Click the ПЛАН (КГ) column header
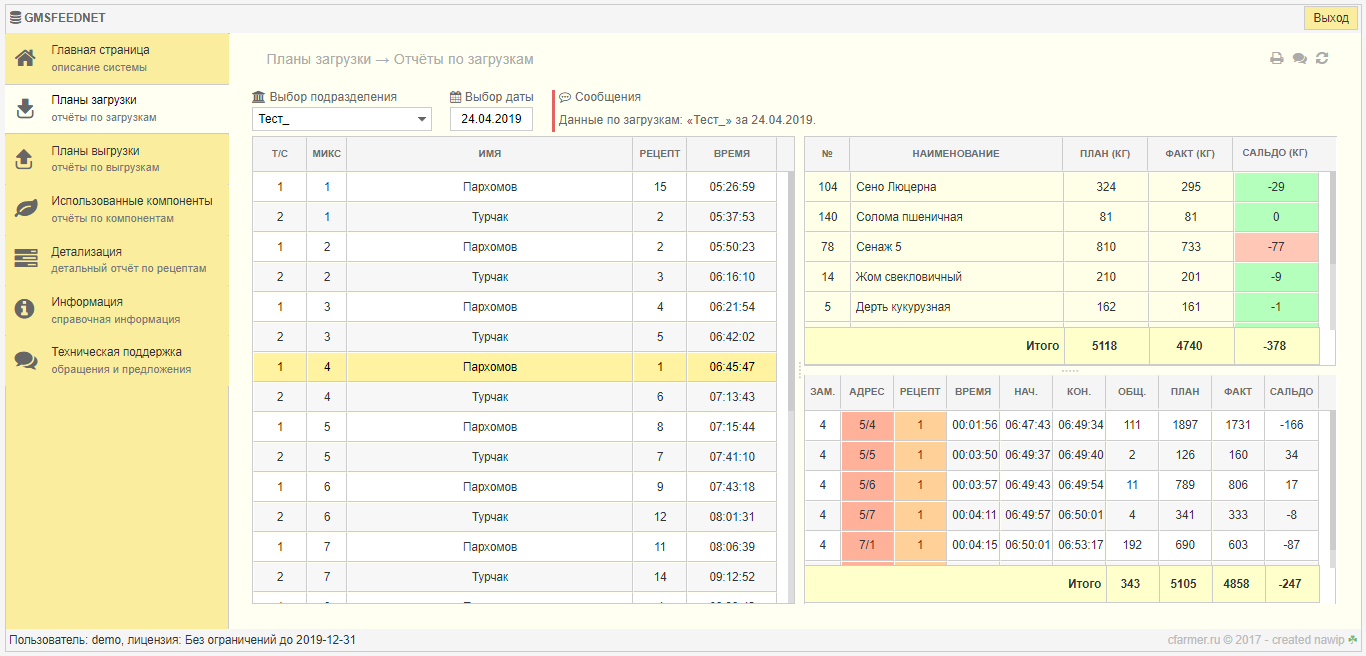The image size is (1366, 656). [x=1106, y=154]
